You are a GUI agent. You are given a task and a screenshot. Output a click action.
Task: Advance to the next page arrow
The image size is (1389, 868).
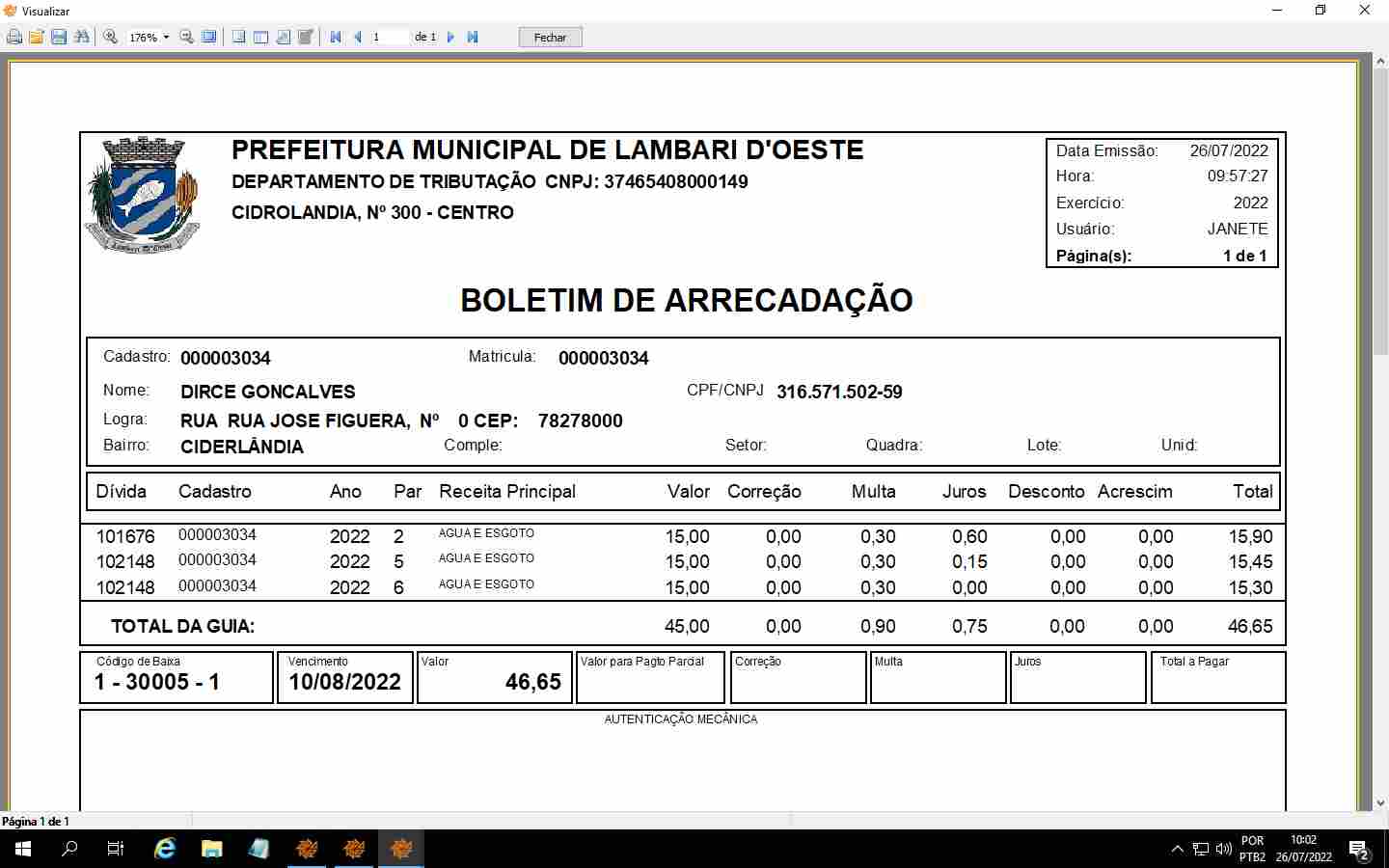coord(450,37)
